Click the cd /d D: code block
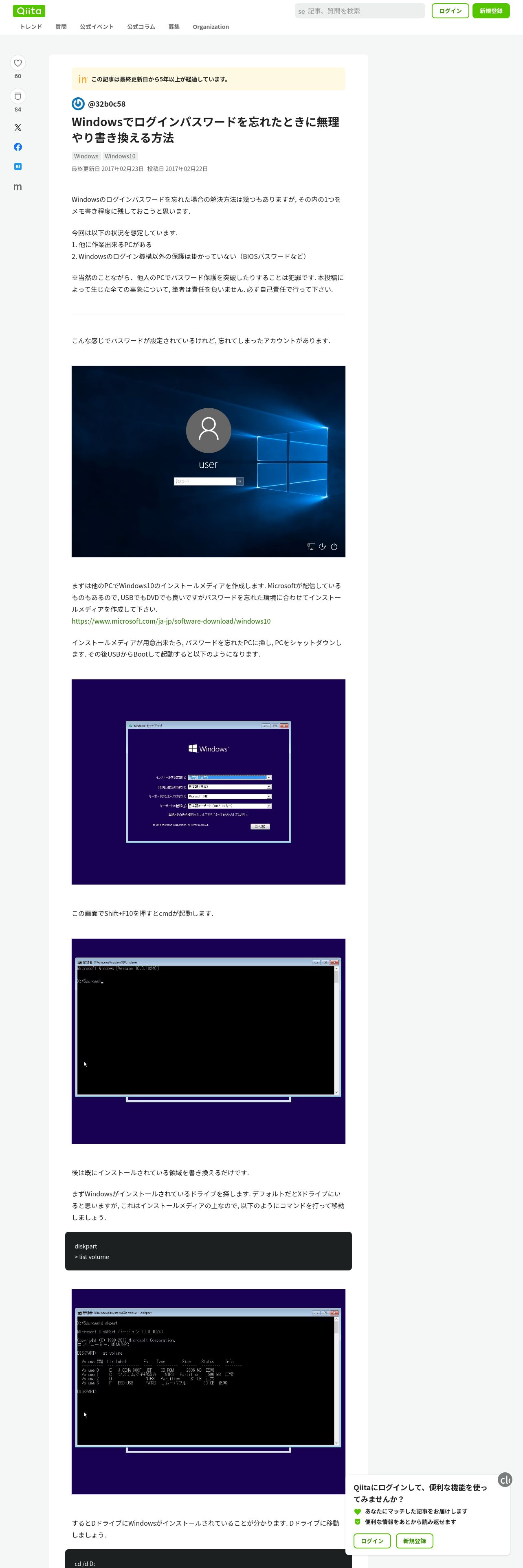The height and width of the screenshot is (1568, 523). coord(208,1558)
